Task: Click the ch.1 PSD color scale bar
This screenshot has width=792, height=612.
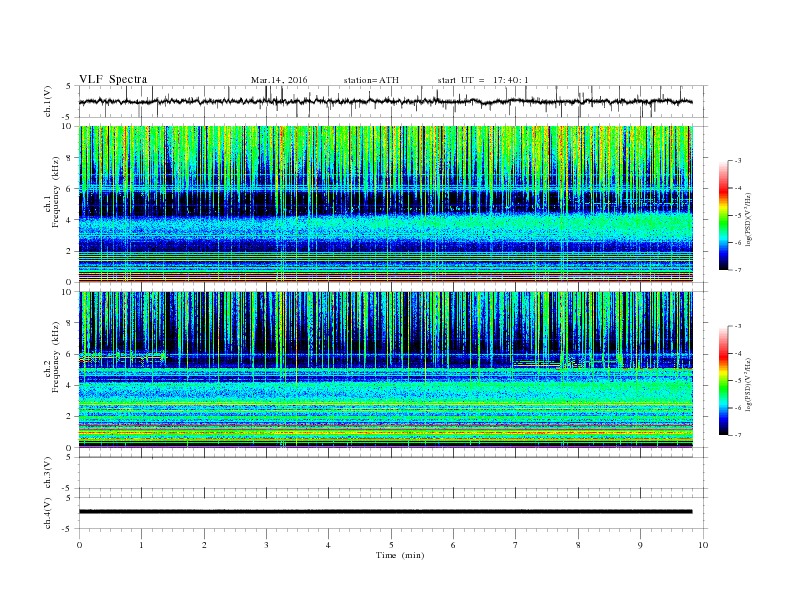Action: click(x=723, y=215)
